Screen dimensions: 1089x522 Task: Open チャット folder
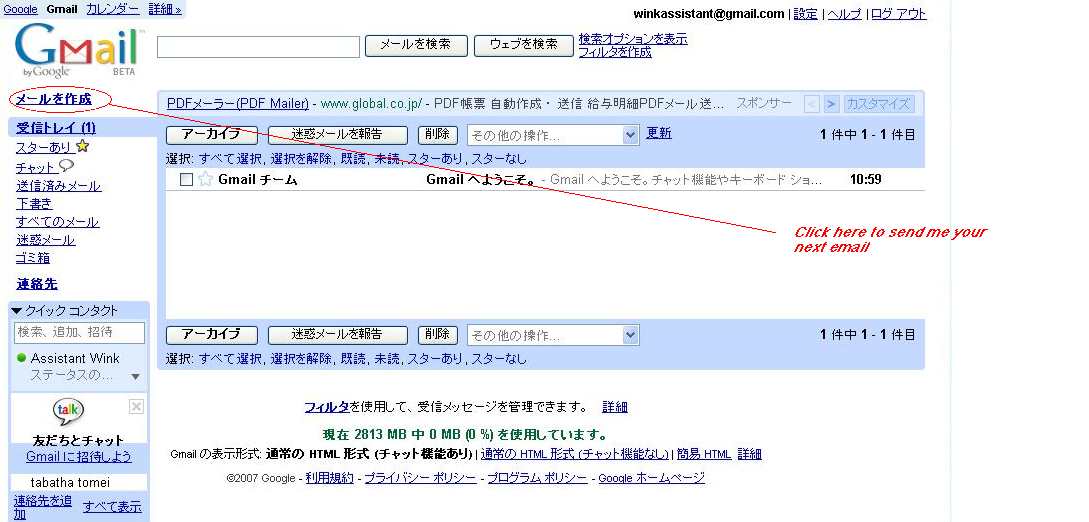[x=35, y=168]
